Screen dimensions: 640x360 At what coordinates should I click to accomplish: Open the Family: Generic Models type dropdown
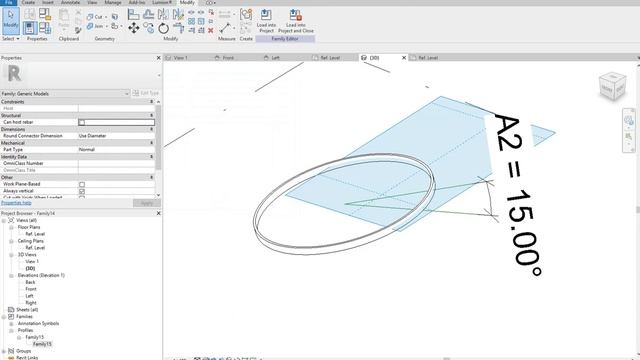tap(65, 93)
